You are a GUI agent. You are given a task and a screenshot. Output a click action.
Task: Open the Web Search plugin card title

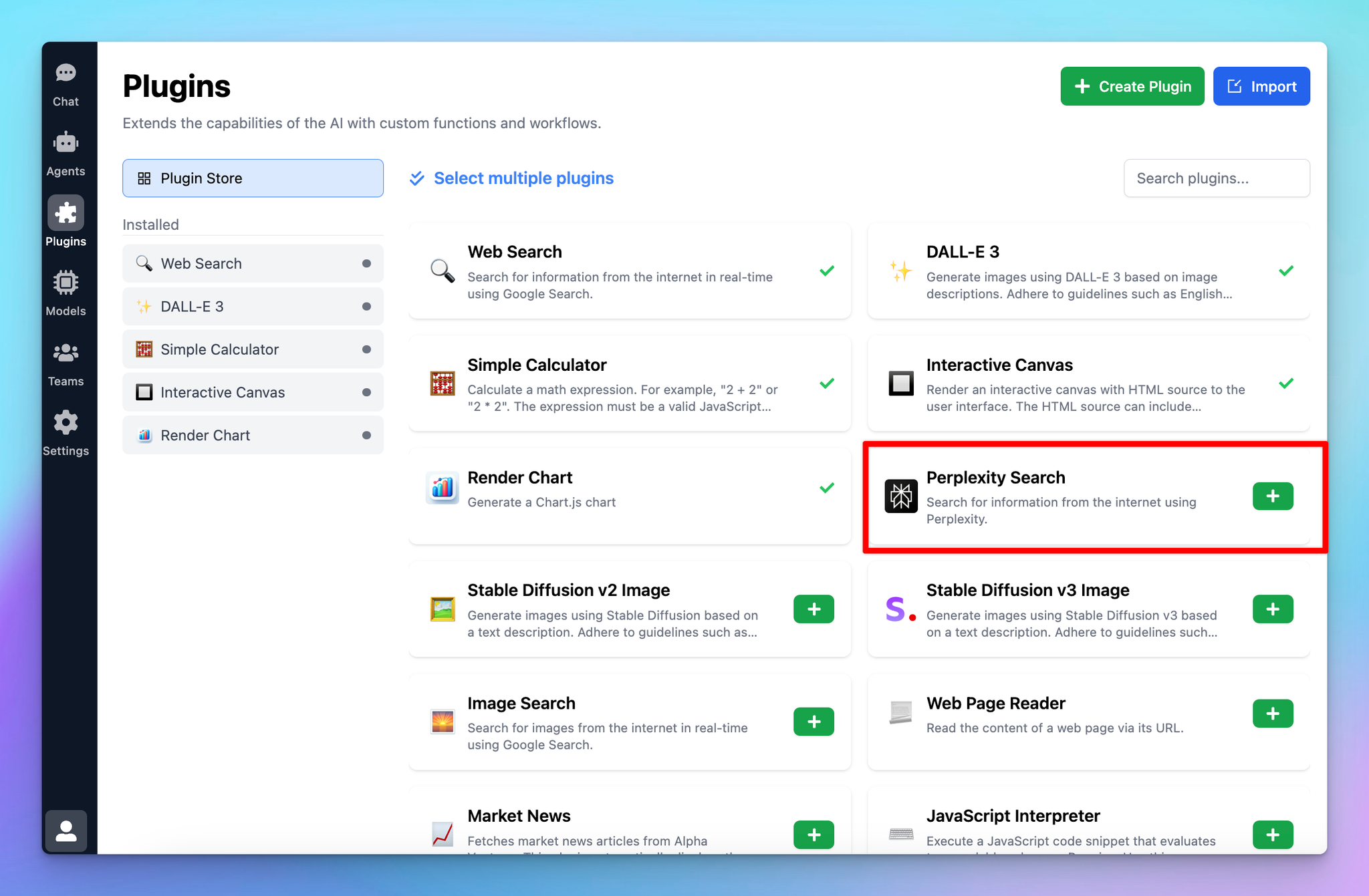pos(515,252)
